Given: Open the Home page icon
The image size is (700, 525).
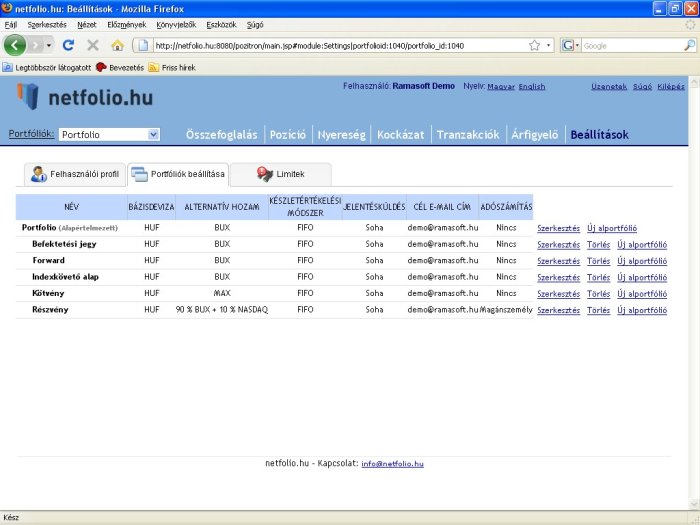Looking at the screenshot, I should 117,45.
